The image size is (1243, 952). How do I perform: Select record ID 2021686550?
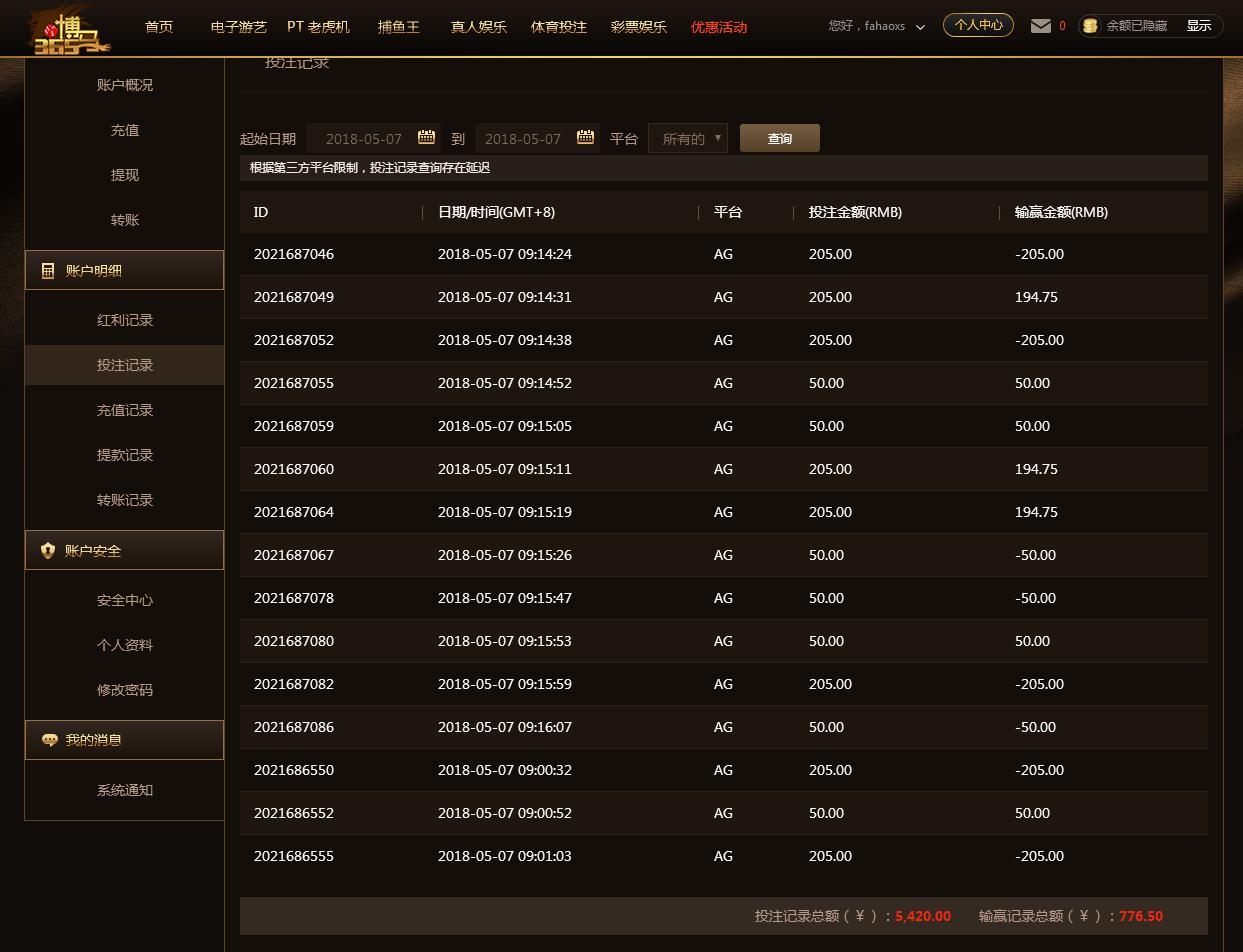coord(294,770)
